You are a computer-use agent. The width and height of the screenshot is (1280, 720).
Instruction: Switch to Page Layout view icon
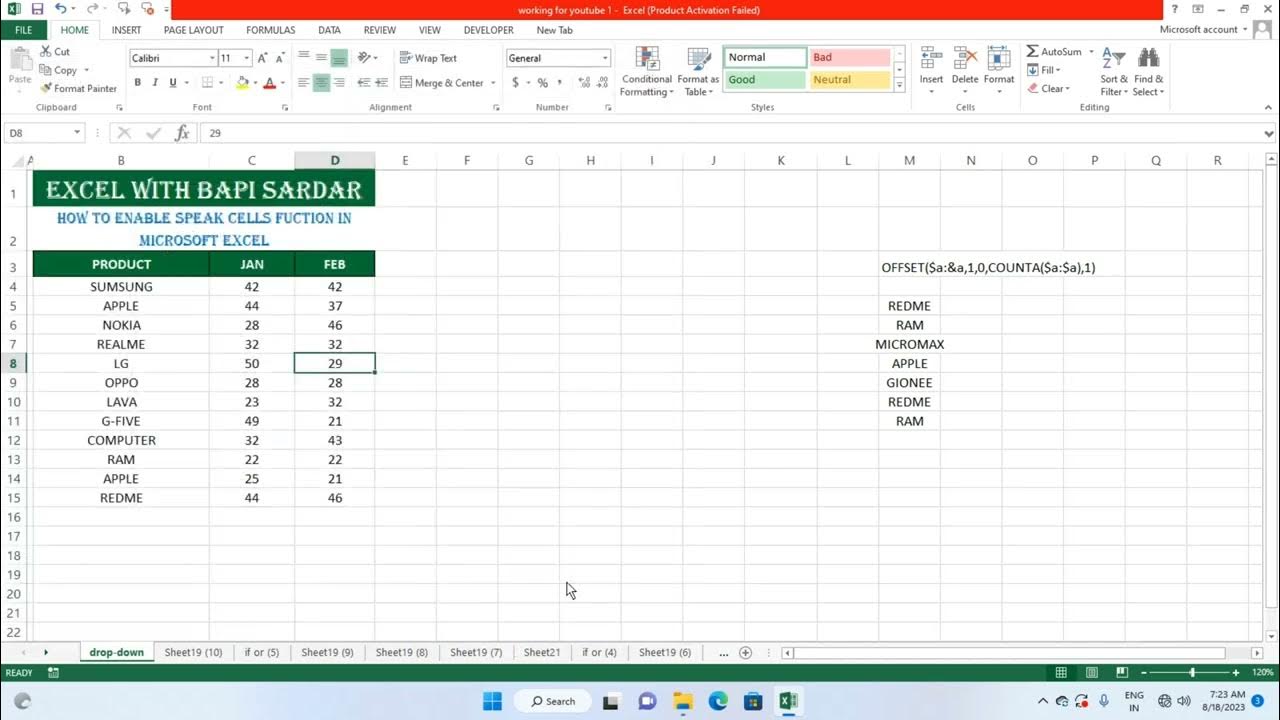(x=1092, y=673)
